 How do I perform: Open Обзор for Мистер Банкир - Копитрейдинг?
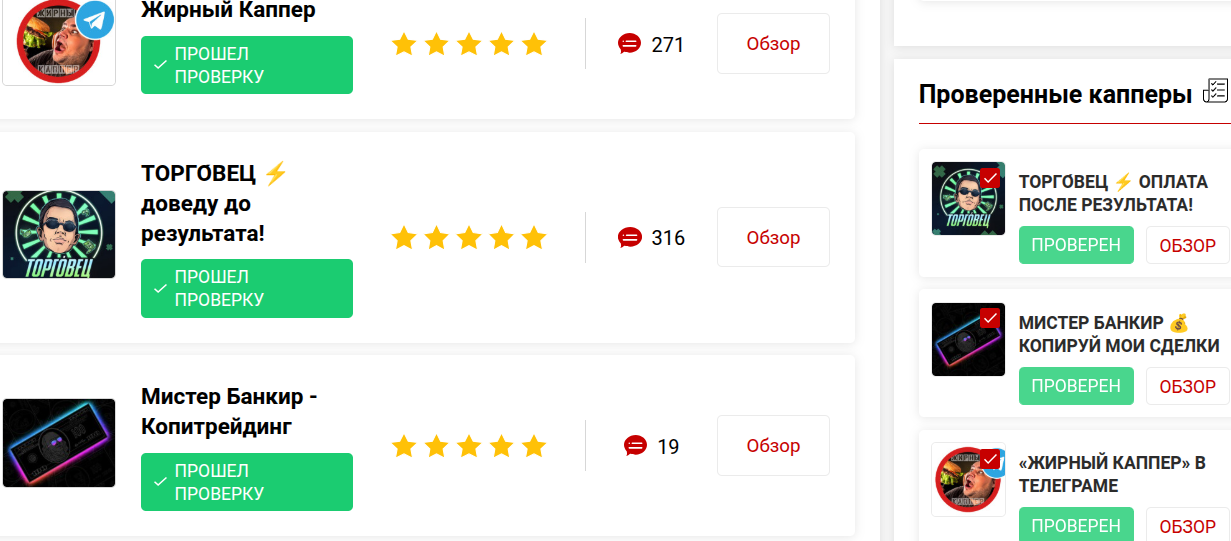click(773, 446)
